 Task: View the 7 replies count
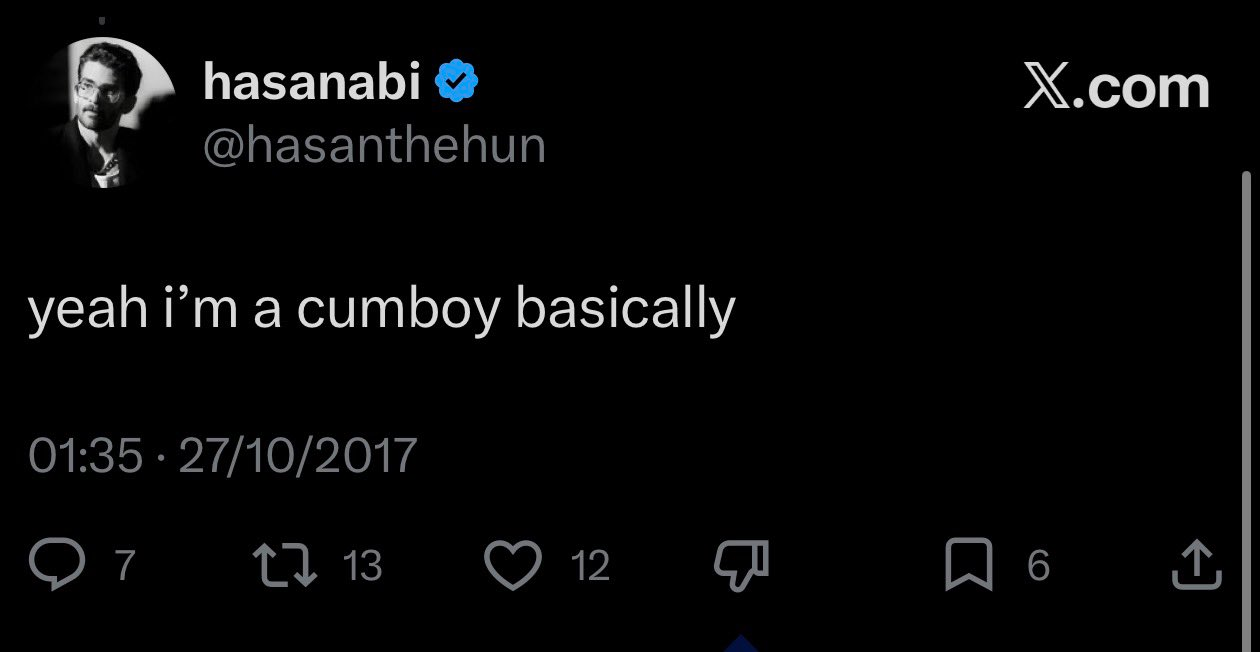tap(124, 567)
